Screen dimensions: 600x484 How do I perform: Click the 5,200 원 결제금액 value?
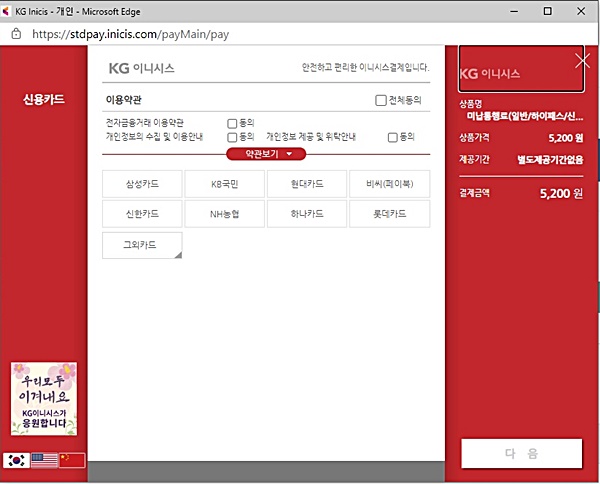pos(561,194)
